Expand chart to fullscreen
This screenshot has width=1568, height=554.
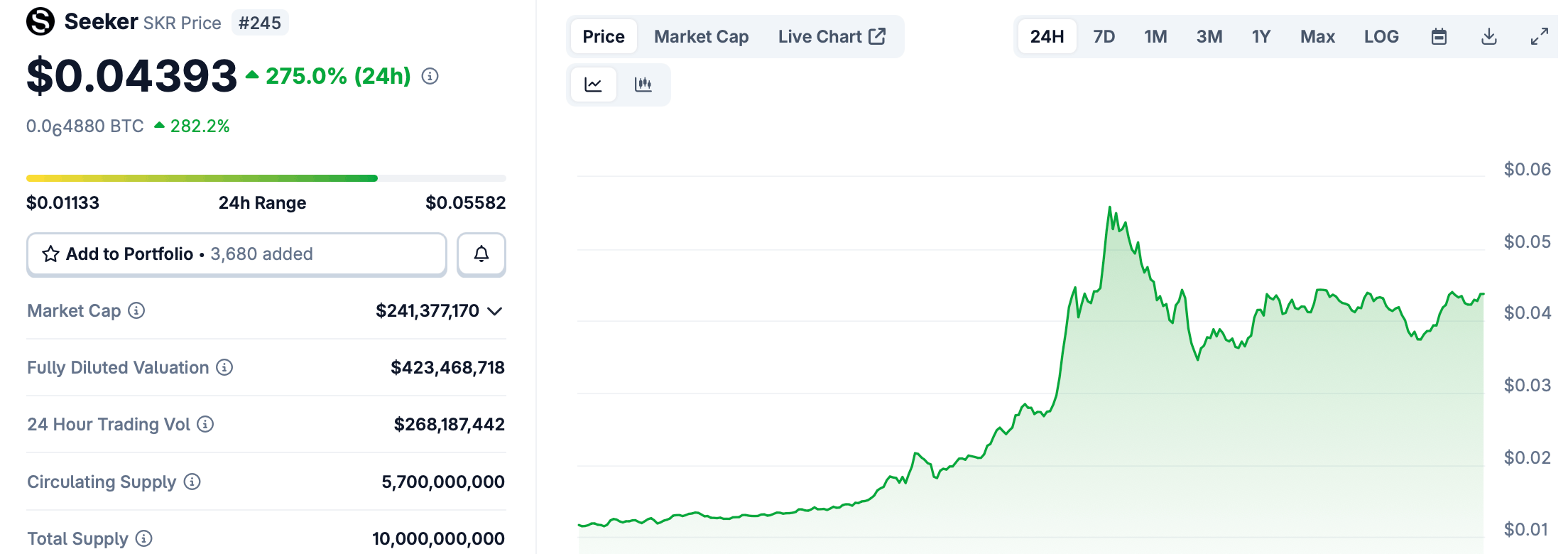coord(1539,36)
